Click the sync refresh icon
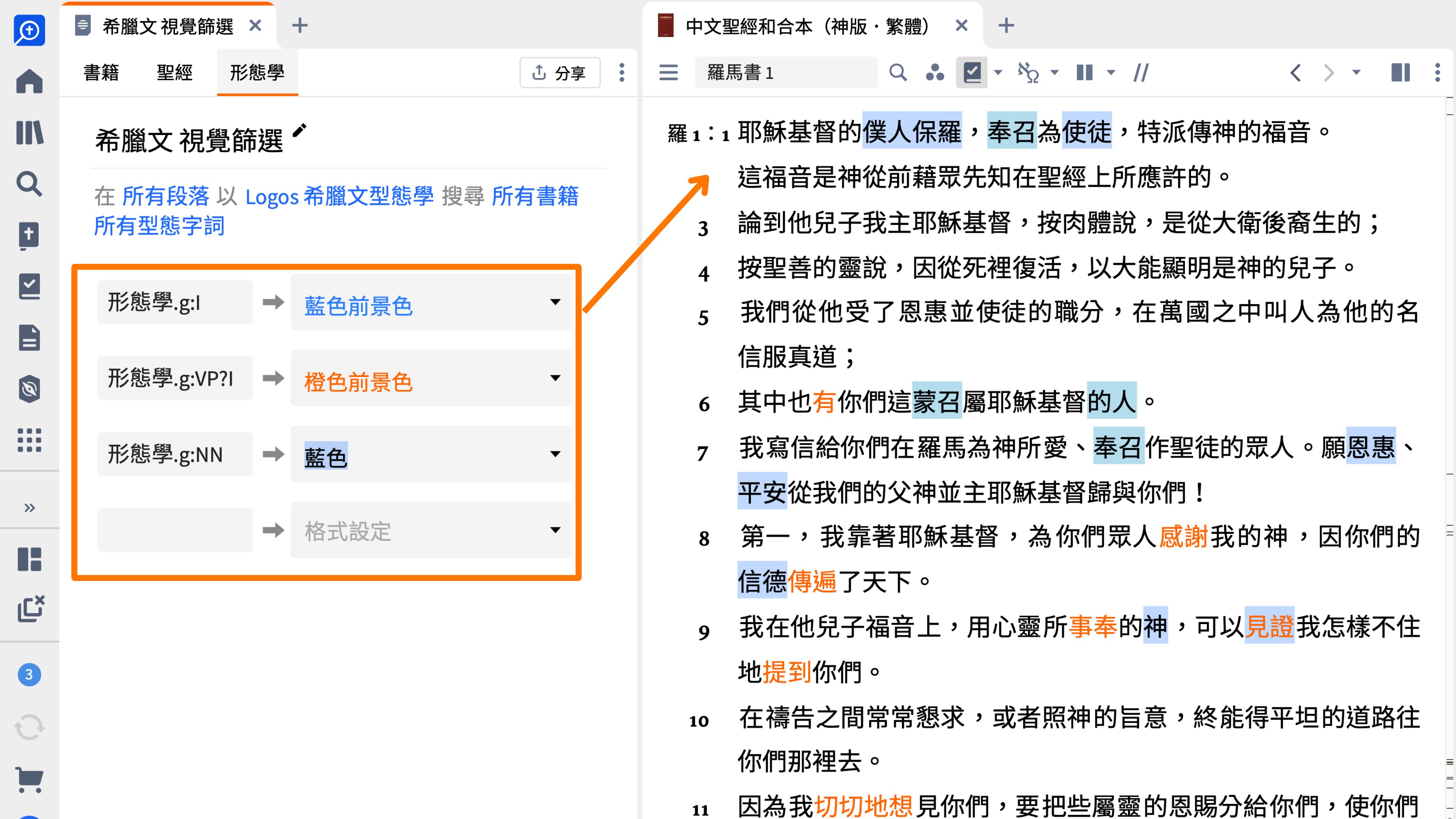The image size is (1456, 819). 30,727
